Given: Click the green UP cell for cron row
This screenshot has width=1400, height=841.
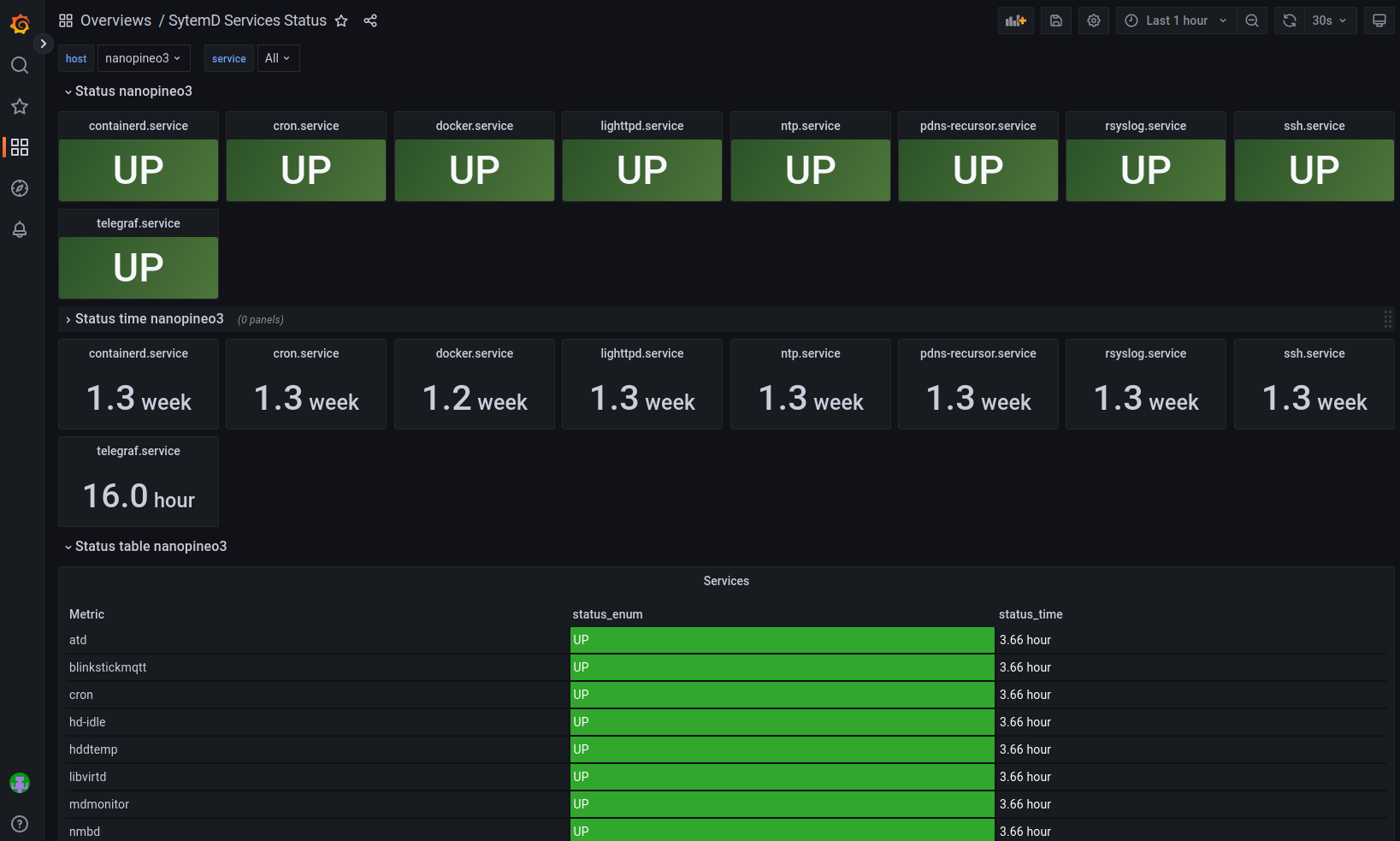Looking at the screenshot, I should [x=782, y=695].
